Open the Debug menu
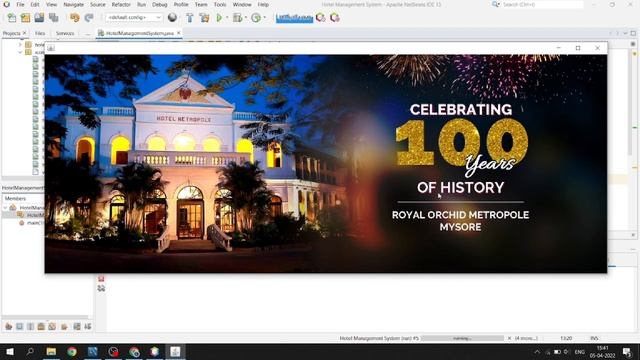Screen dimensions: 640x360 pos(160,4)
